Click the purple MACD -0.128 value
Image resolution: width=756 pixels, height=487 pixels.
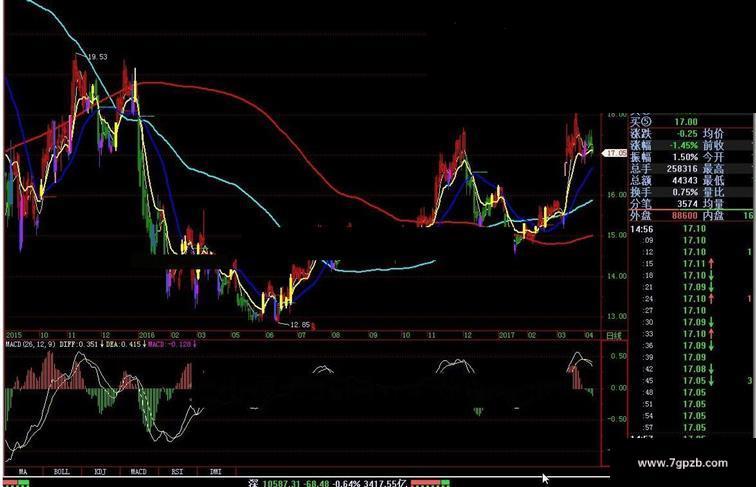170,344
